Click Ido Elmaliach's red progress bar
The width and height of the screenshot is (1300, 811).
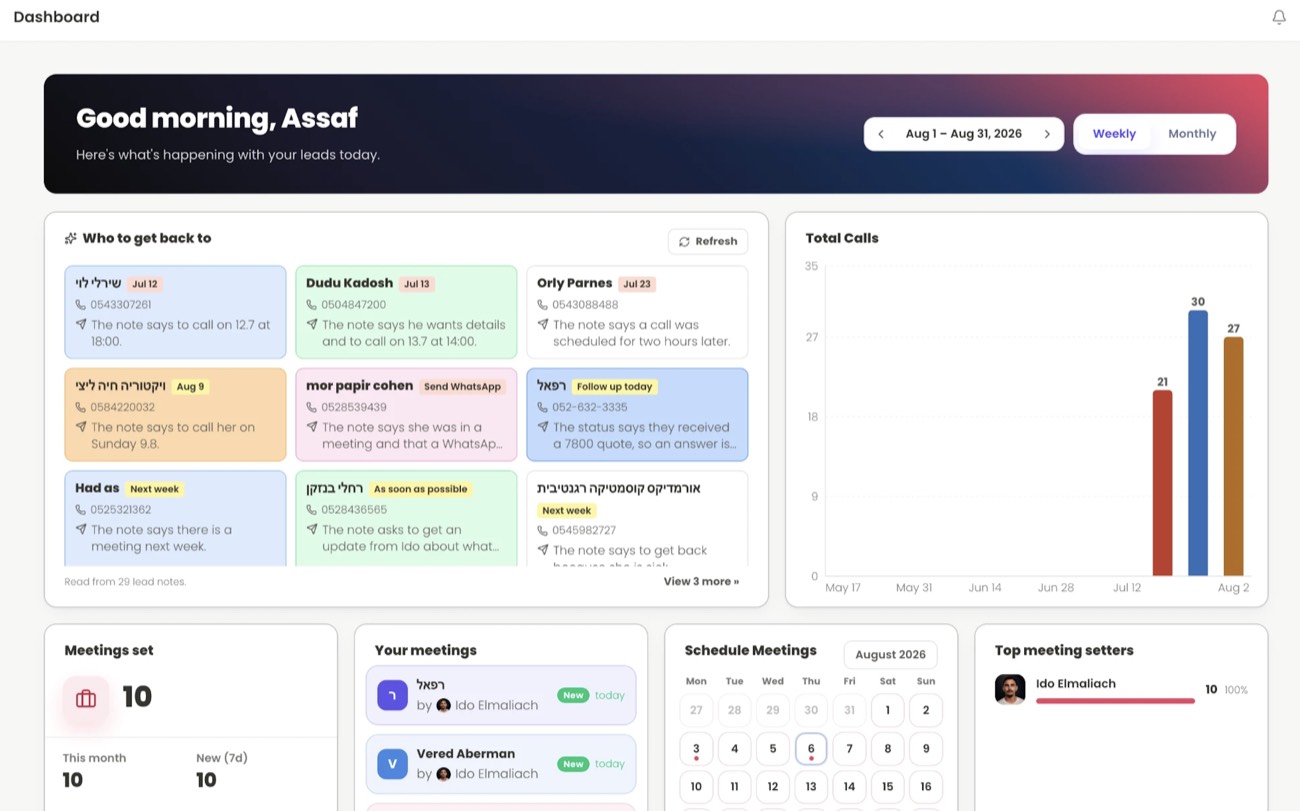pos(1115,701)
